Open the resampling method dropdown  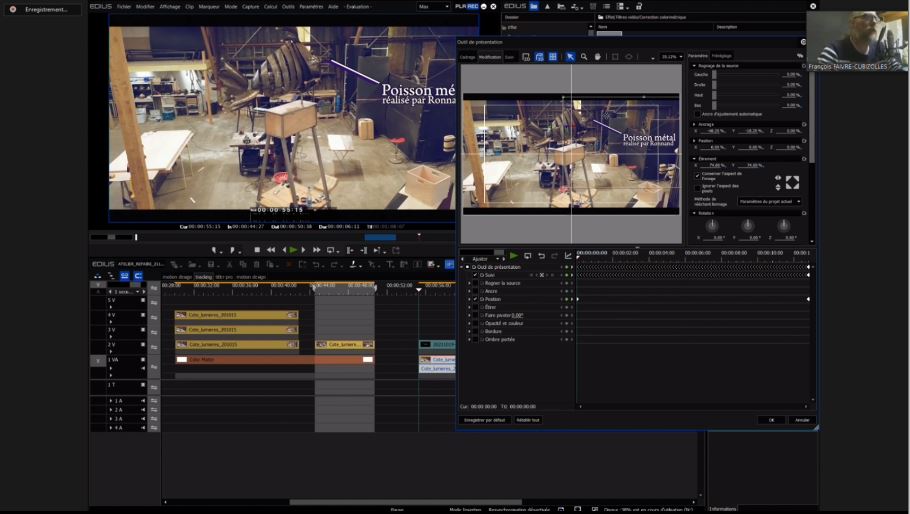pos(770,201)
